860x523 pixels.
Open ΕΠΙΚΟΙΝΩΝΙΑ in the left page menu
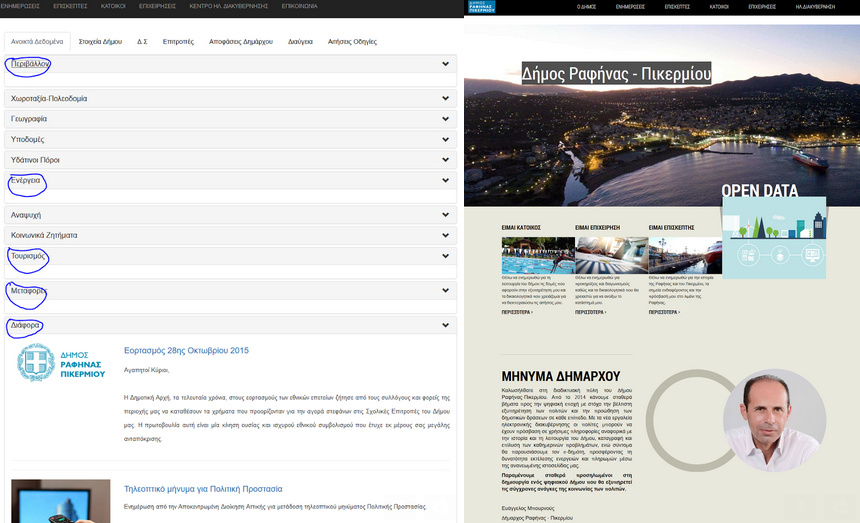pyautogui.click(x=299, y=6)
